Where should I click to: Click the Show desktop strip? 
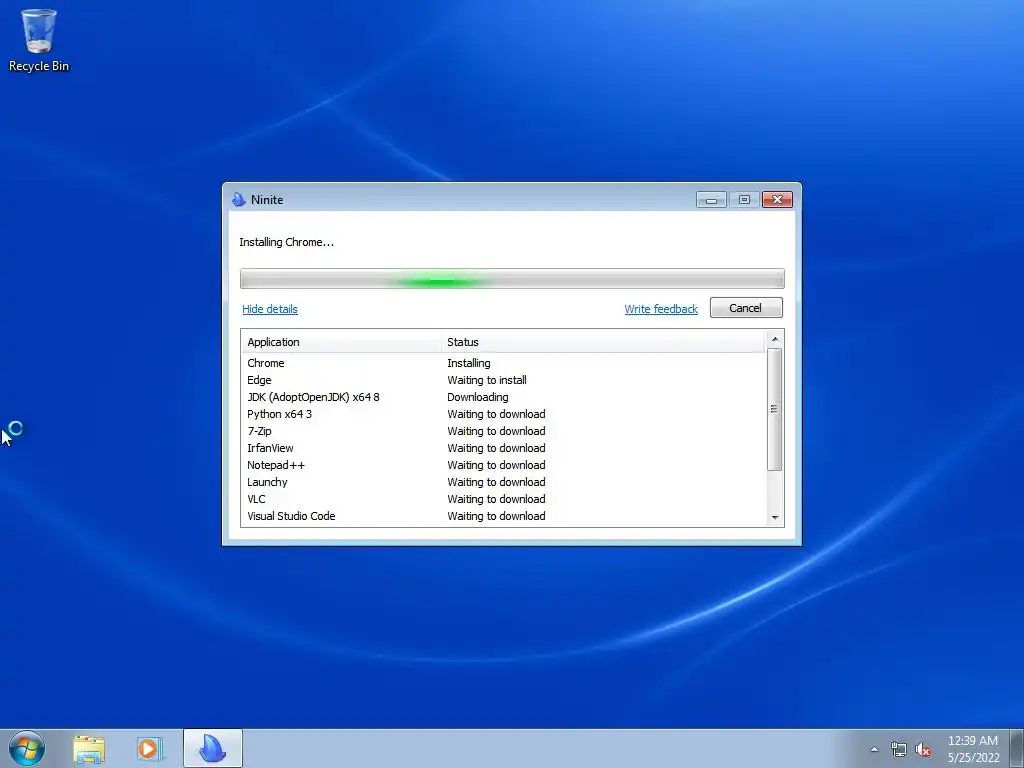click(1017, 748)
